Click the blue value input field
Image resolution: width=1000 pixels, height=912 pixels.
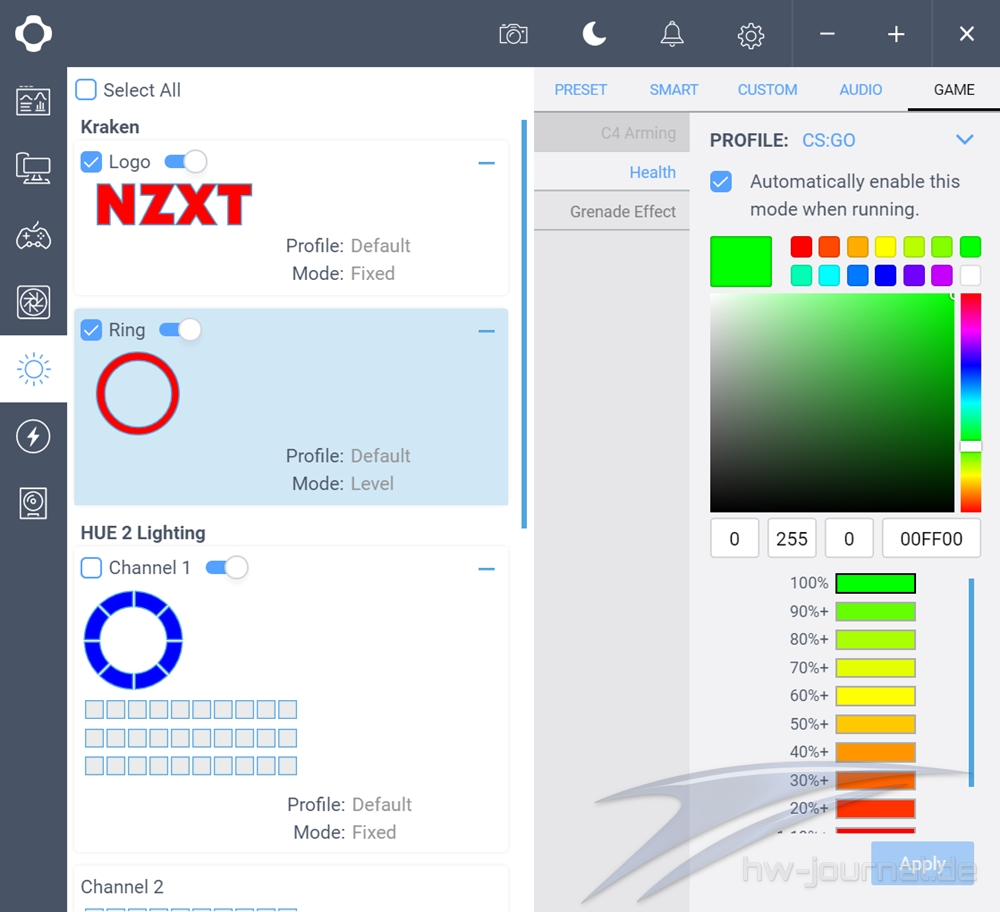coord(849,538)
